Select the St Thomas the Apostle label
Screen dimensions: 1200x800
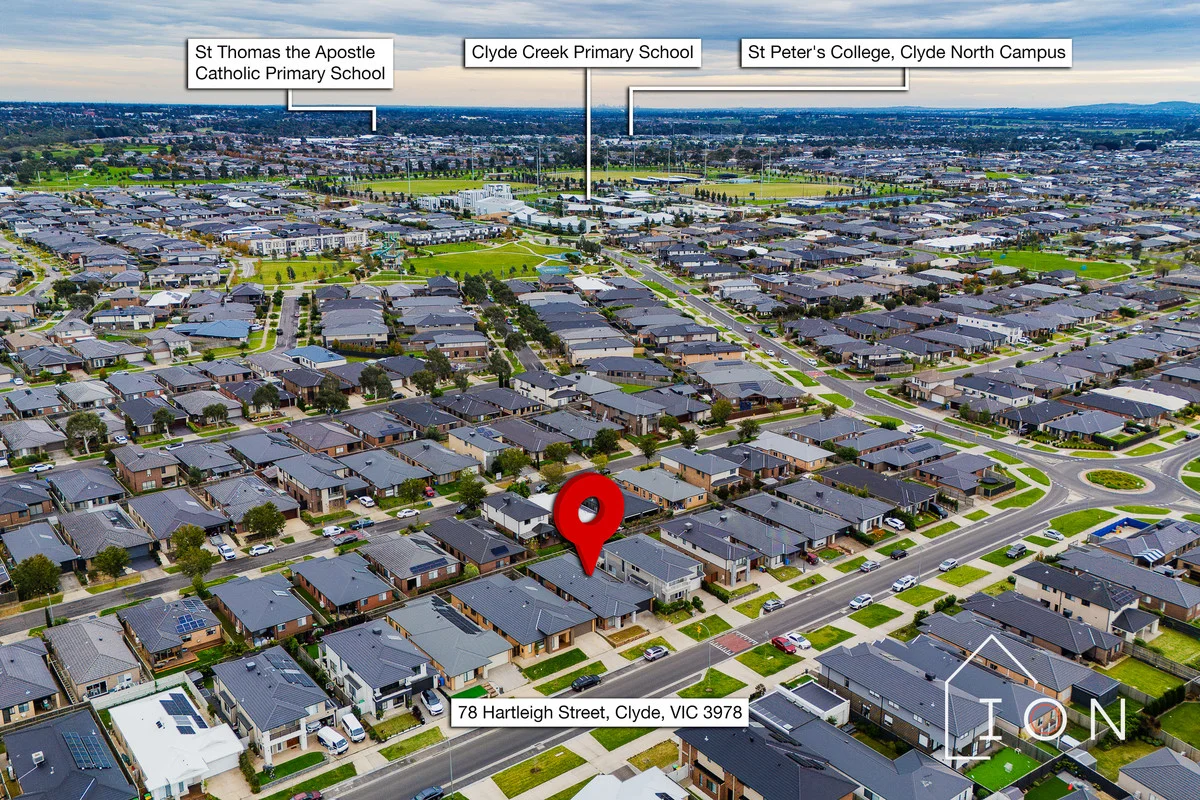290,64
